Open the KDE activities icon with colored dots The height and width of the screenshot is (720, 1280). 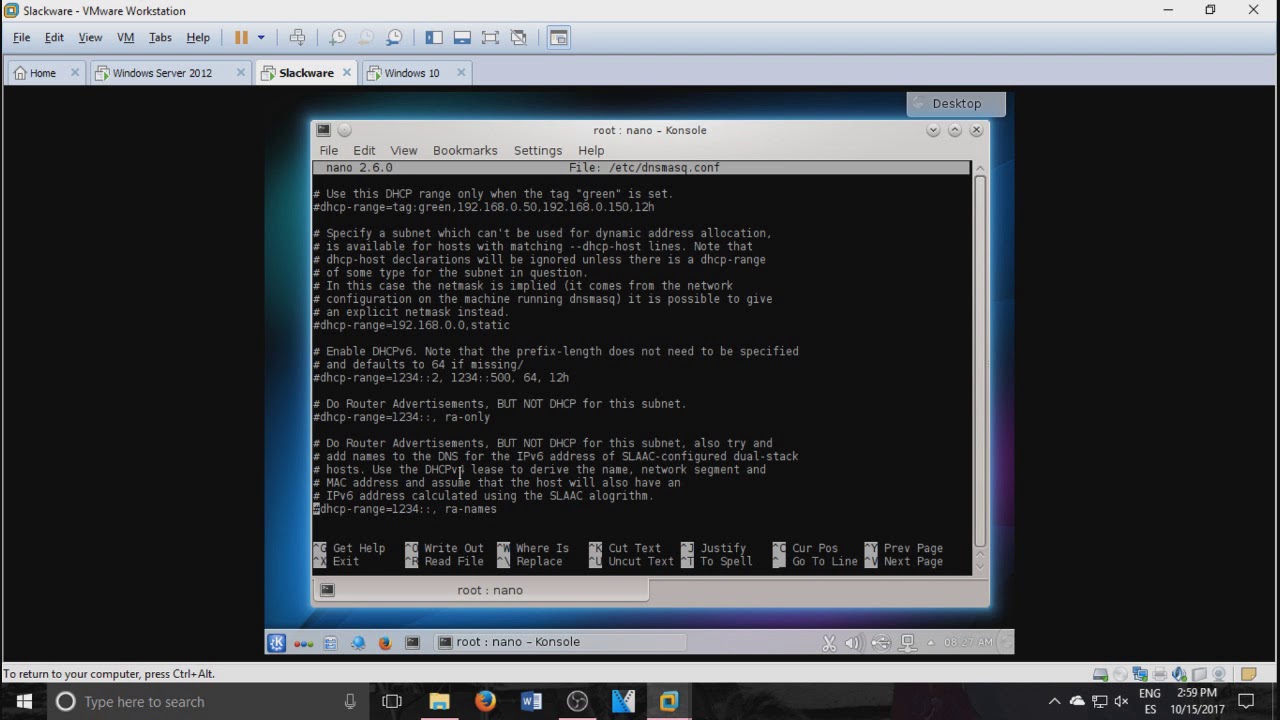coord(304,642)
